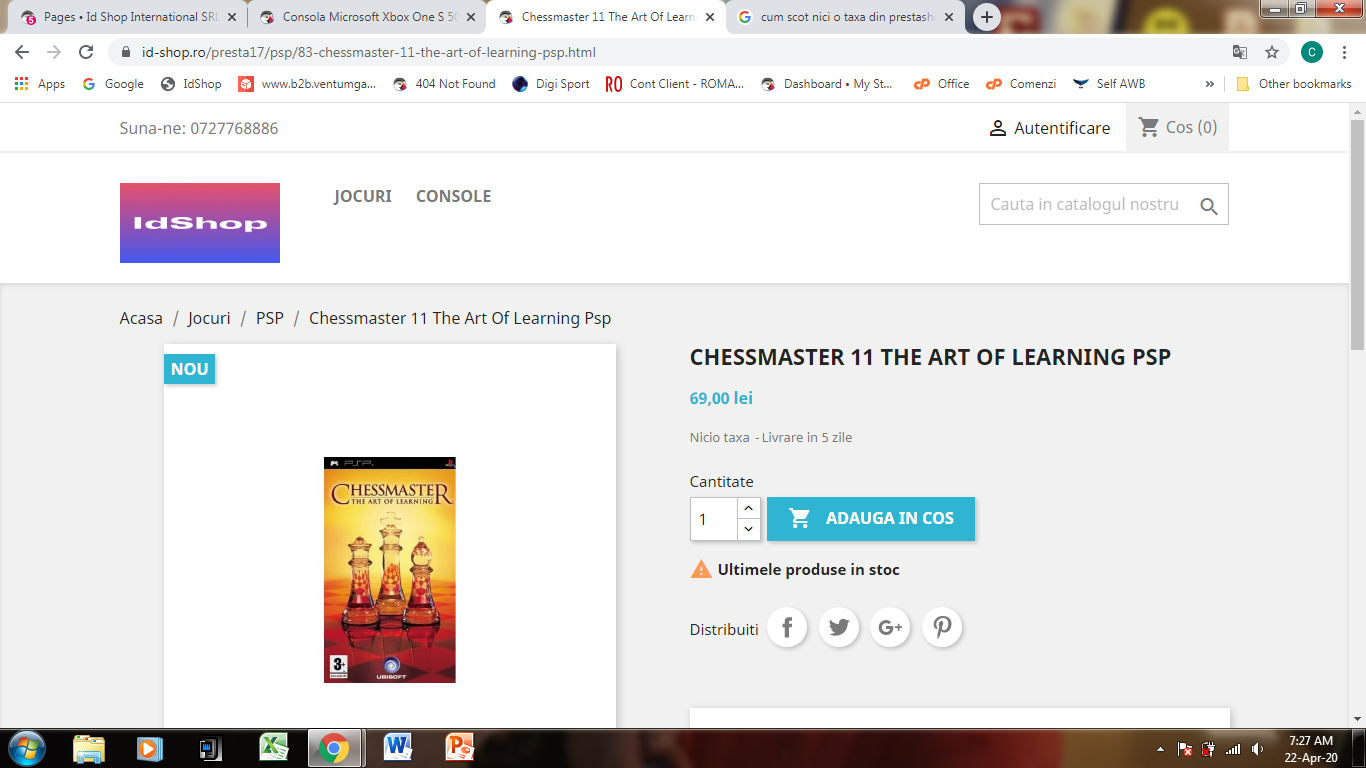The image size is (1366, 768).
Task: Open Other bookmarks folder
Action: point(1294,84)
